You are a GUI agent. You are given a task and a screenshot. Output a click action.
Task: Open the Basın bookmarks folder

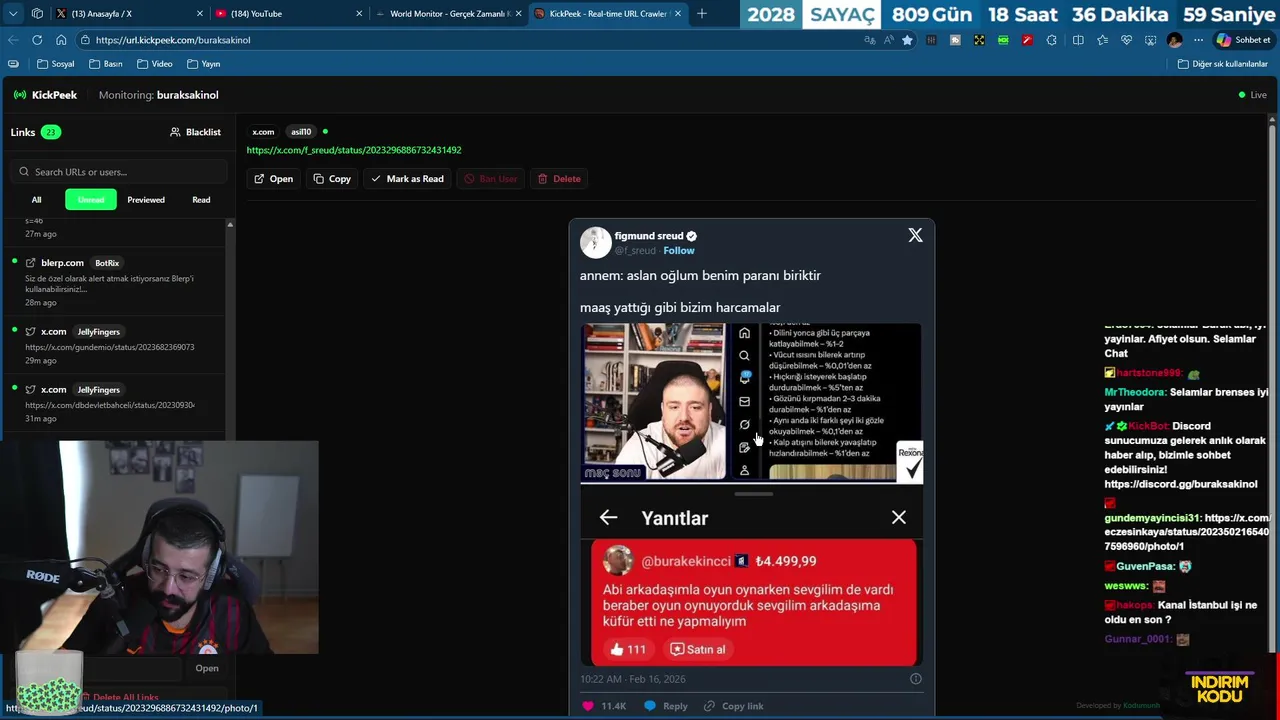[105, 64]
